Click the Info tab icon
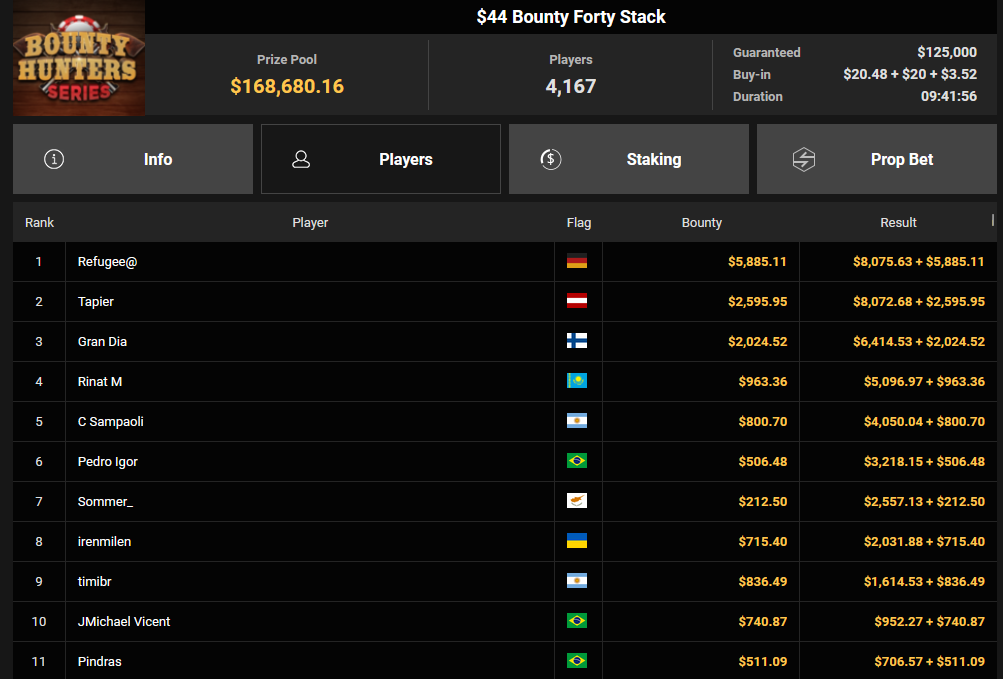The image size is (1003, 679). [x=54, y=159]
